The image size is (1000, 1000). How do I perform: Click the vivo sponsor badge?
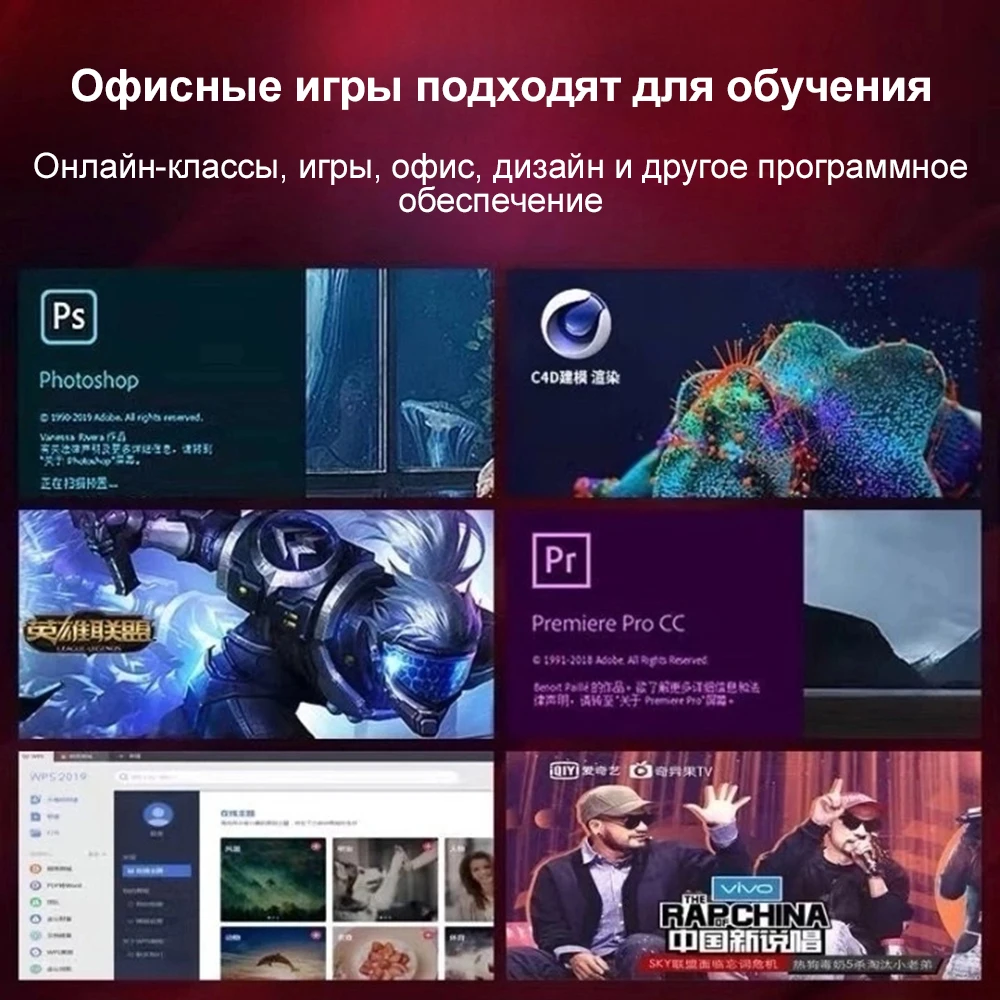746,888
